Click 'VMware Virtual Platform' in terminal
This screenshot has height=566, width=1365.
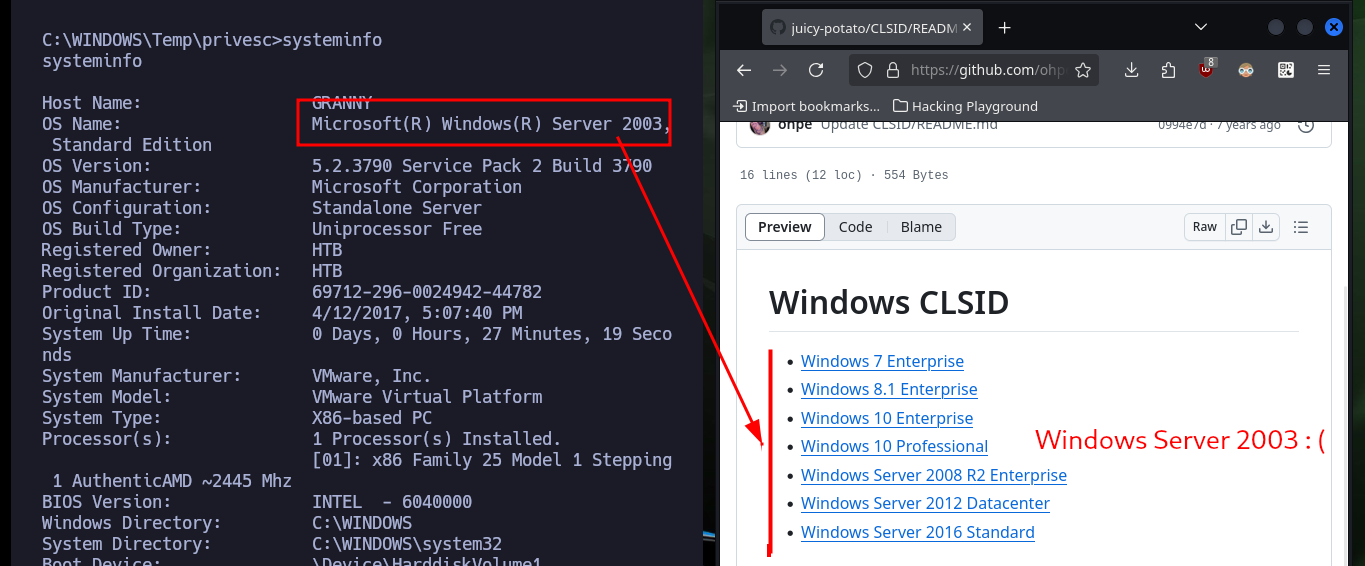427,397
